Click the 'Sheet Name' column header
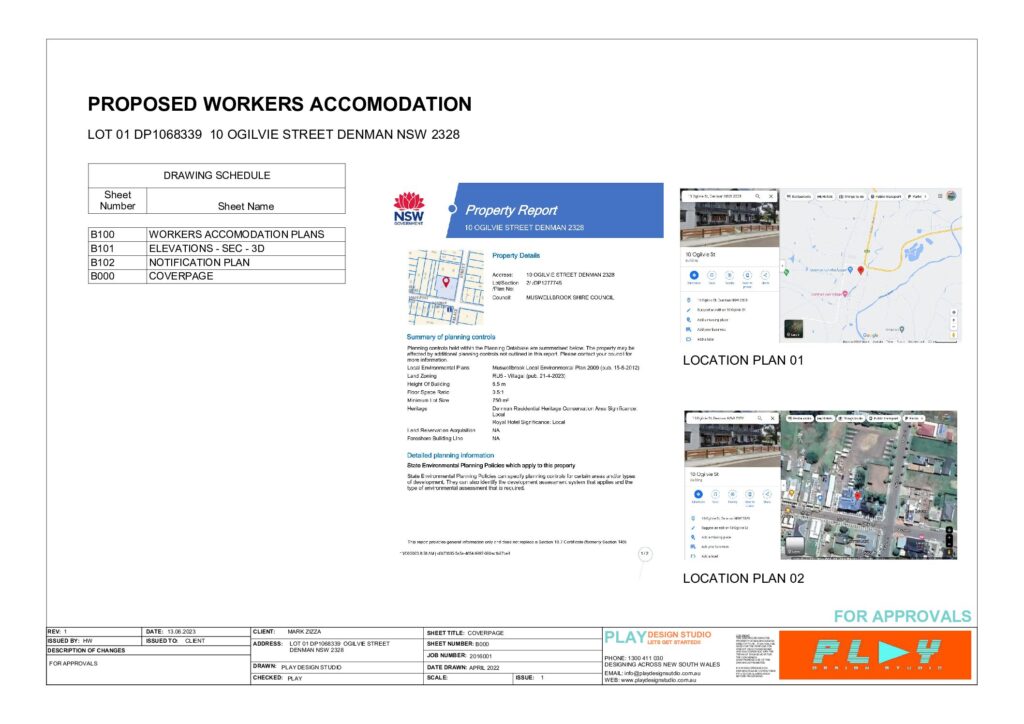The image size is (1024, 724). tap(246, 206)
